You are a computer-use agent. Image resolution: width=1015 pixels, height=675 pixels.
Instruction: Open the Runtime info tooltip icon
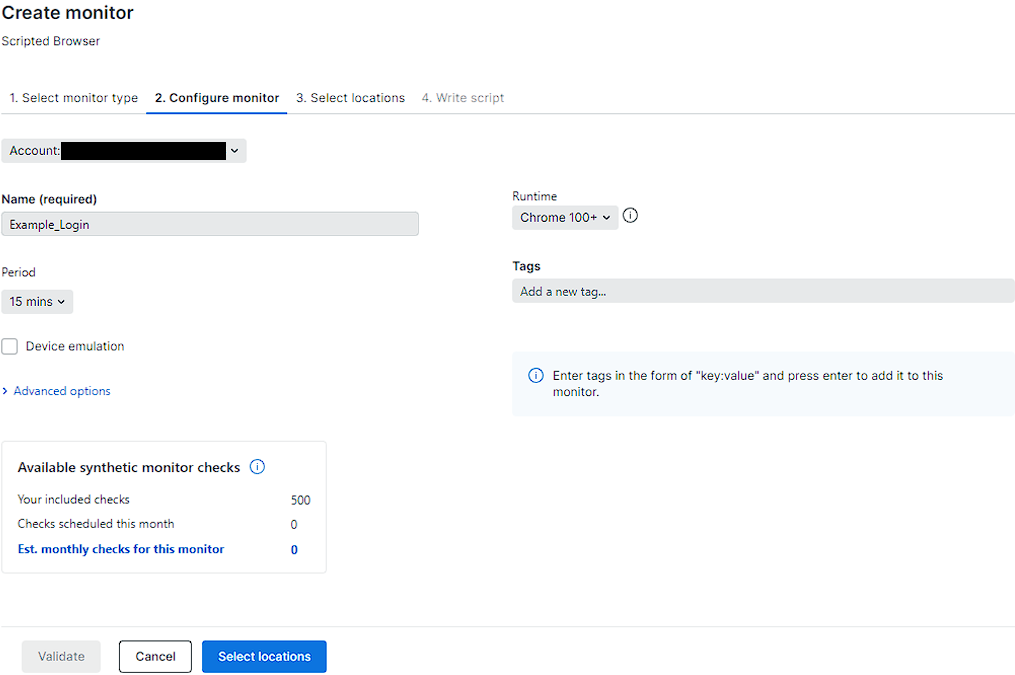coord(630,215)
